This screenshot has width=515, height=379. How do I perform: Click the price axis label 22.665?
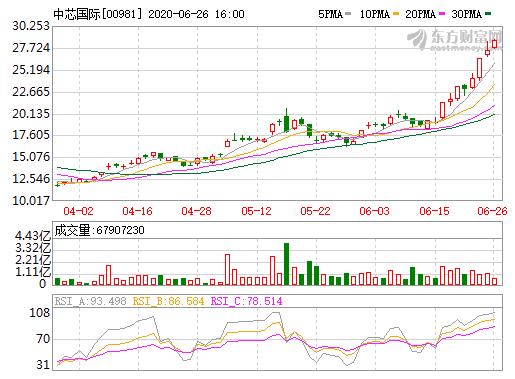point(31,92)
